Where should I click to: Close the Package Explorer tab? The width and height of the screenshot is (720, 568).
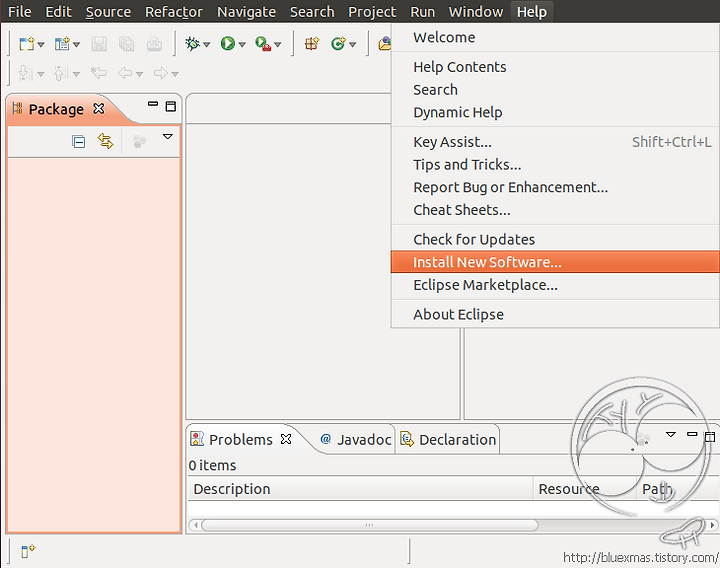[x=99, y=109]
